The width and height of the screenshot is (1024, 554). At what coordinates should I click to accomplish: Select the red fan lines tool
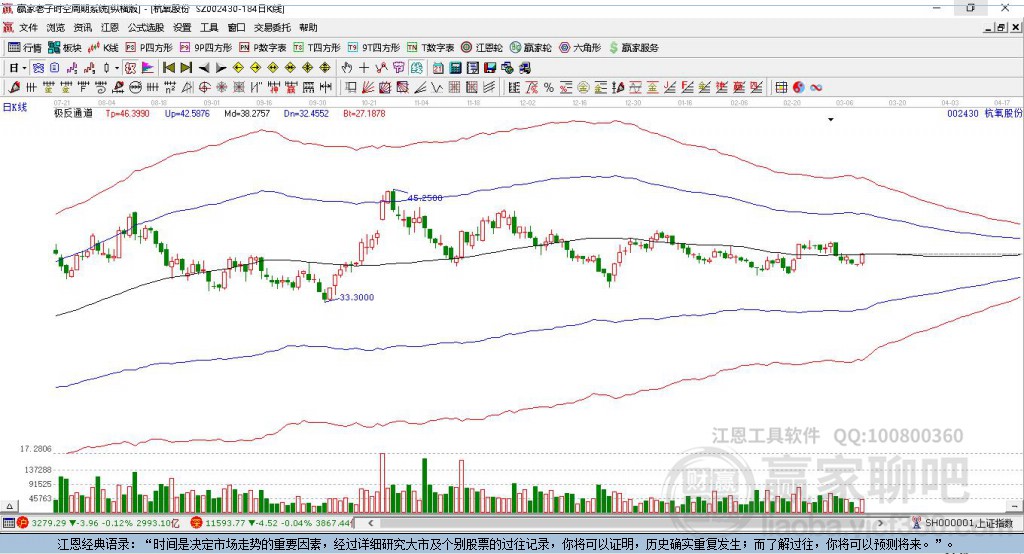[368, 88]
